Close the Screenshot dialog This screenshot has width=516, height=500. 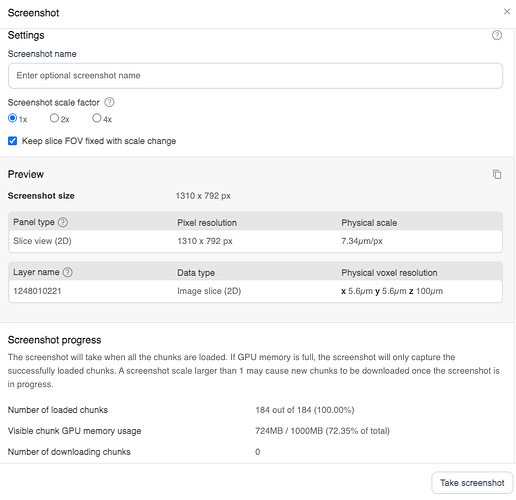(x=507, y=12)
